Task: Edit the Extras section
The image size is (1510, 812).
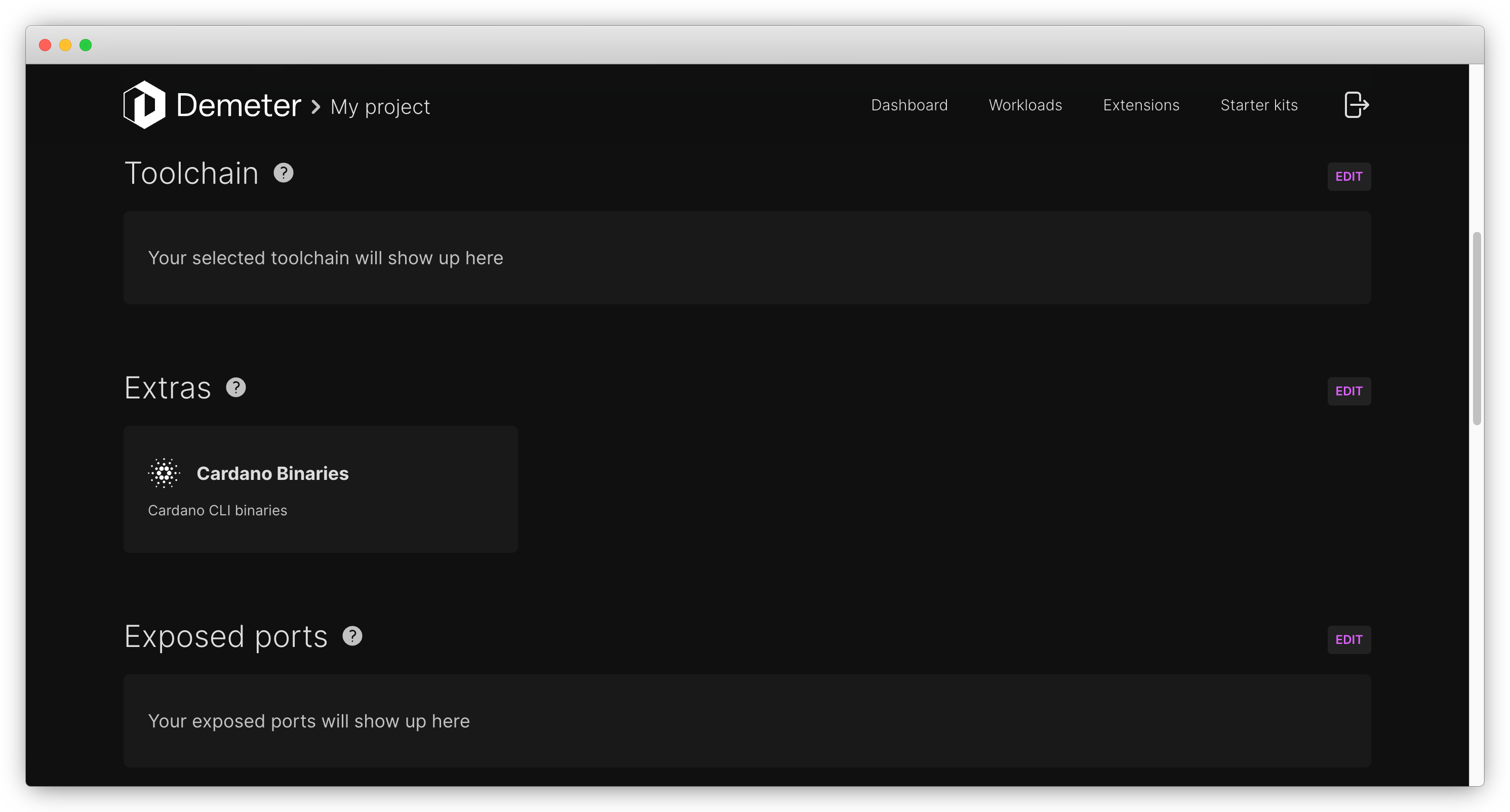Action: click(1349, 391)
